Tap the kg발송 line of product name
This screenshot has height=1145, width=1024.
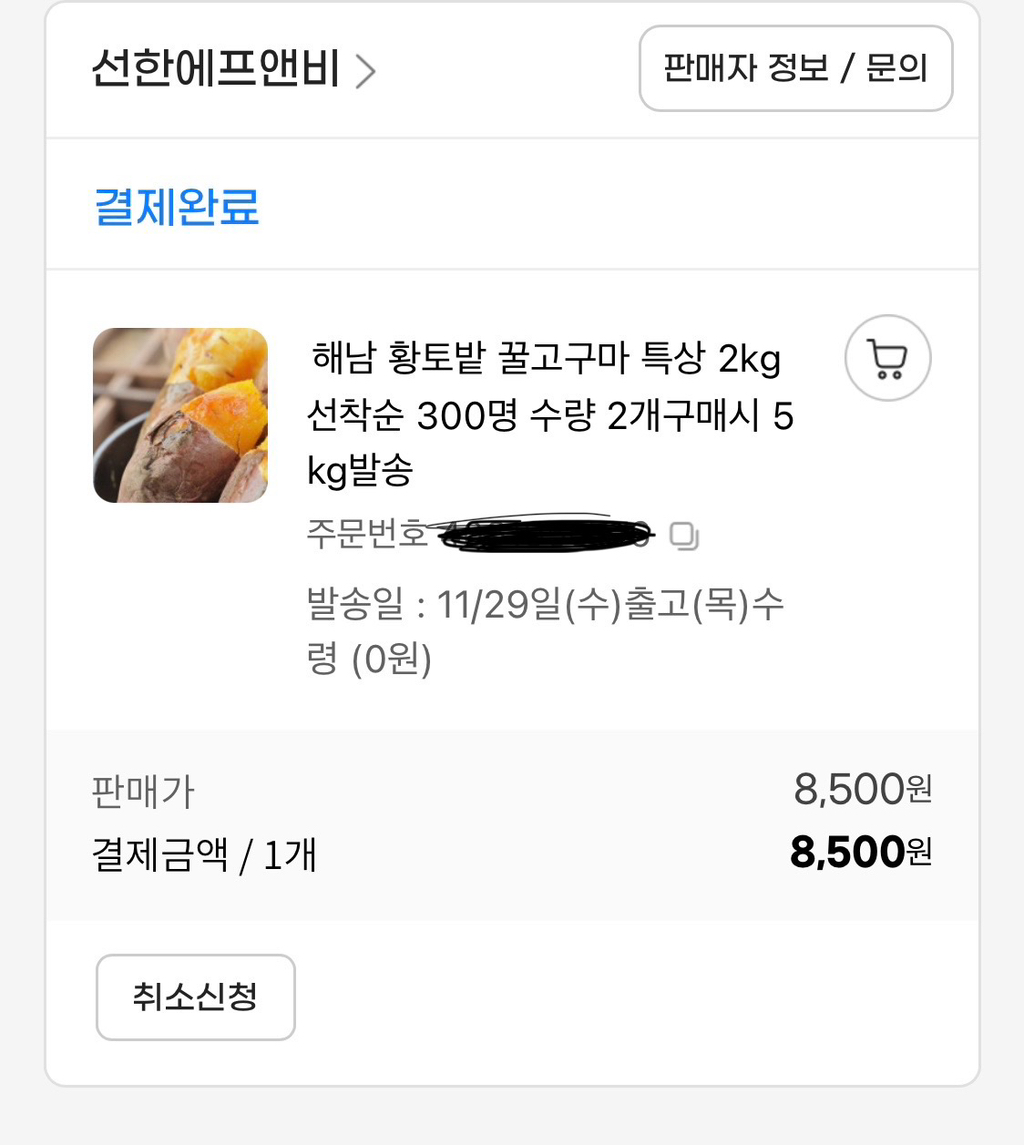pos(360,470)
